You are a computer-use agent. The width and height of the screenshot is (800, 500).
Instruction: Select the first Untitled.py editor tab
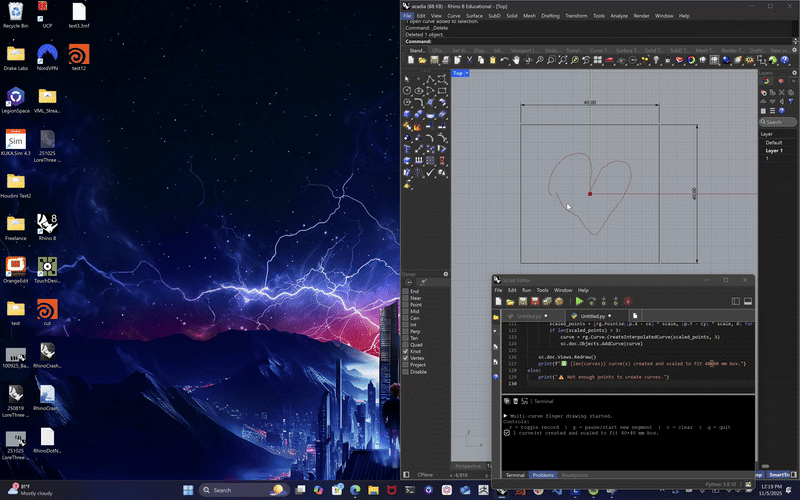530,315
